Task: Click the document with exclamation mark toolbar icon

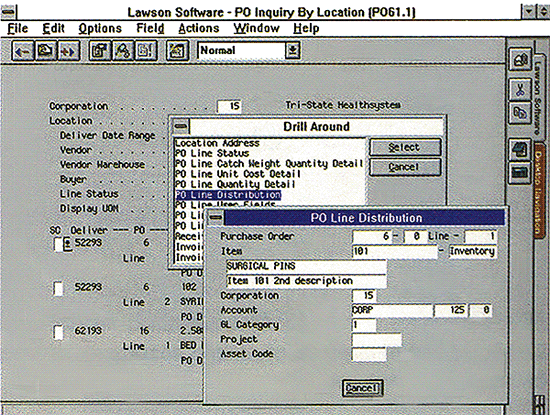Action: coord(146,51)
